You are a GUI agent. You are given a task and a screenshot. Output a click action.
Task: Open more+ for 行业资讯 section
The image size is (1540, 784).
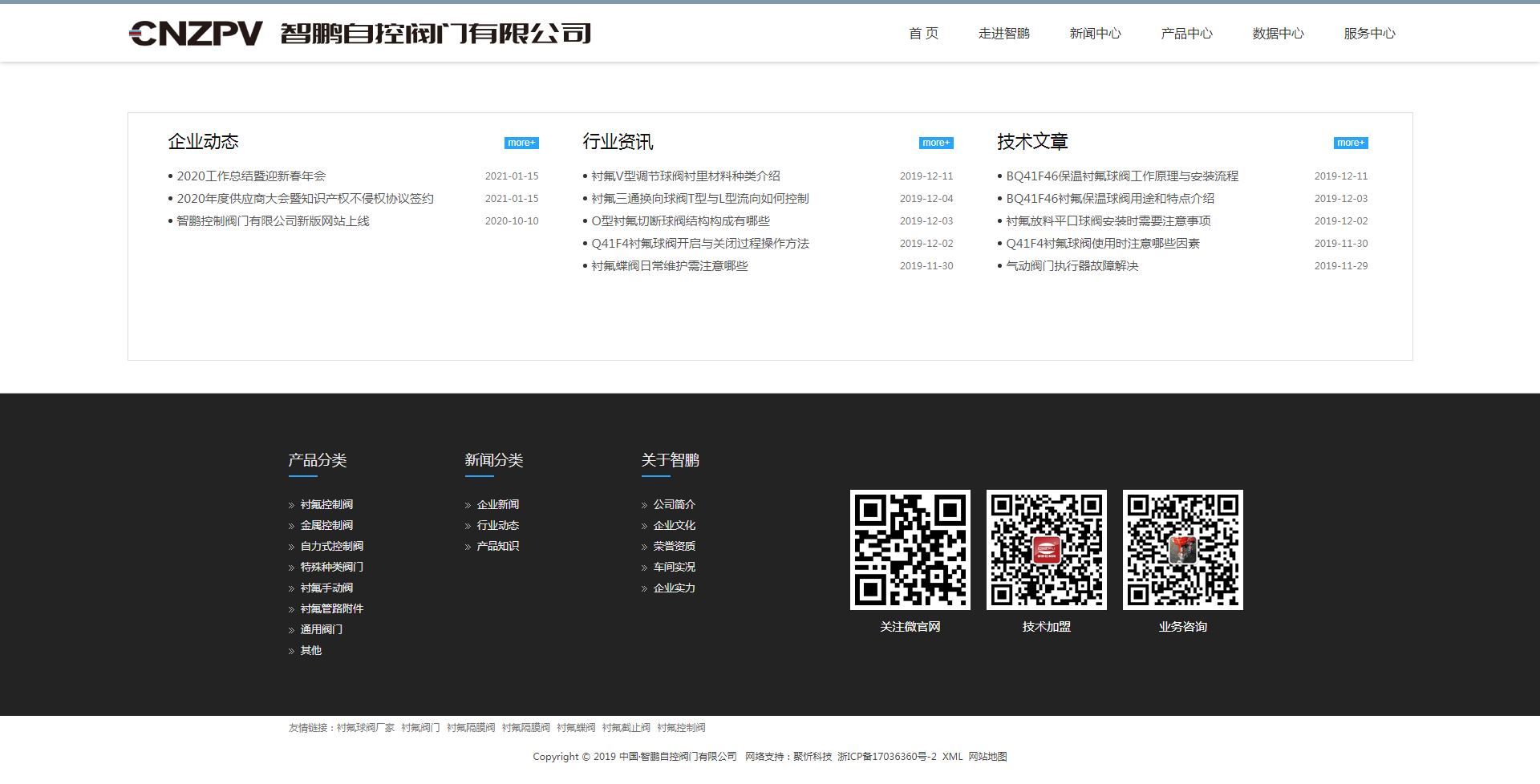pyautogui.click(x=935, y=143)
